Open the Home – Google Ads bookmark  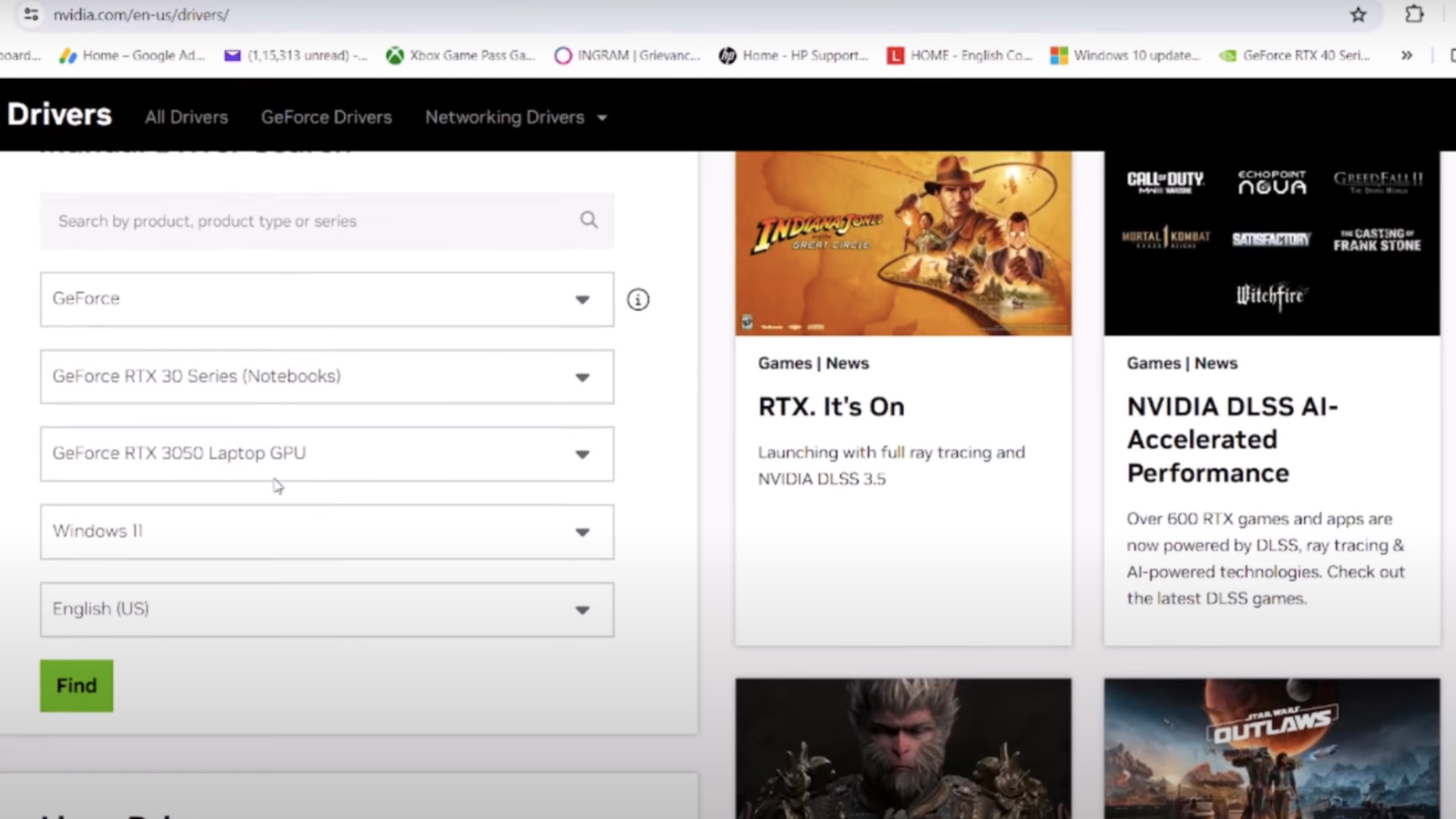tap(133, 55)
